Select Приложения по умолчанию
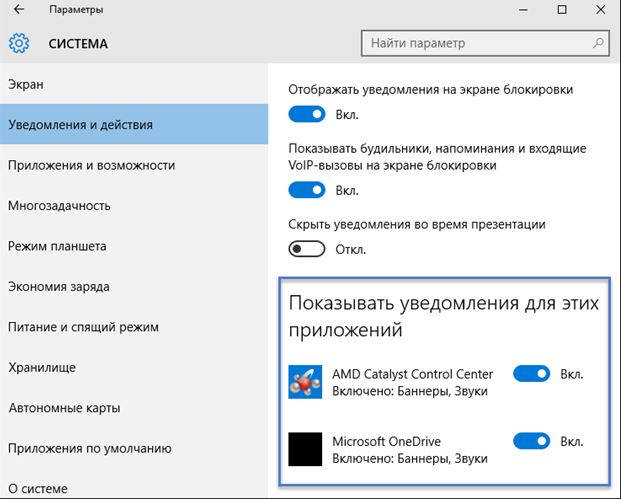Image resolution: width=621 pixels, height=502 pixels. (x=134, y=448)
